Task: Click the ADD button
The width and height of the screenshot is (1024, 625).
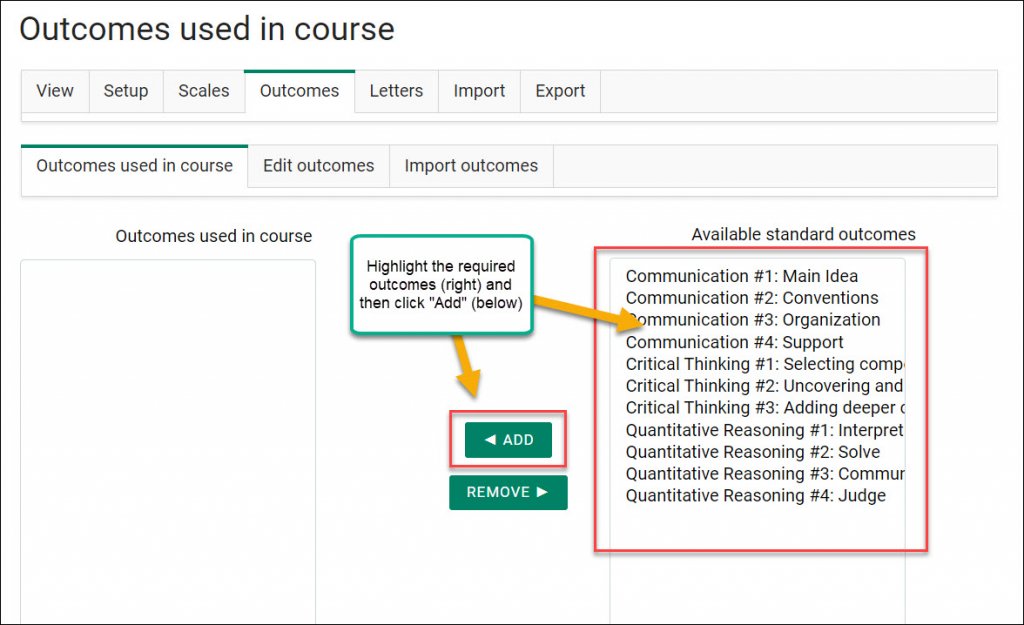Action: [508, 440]
